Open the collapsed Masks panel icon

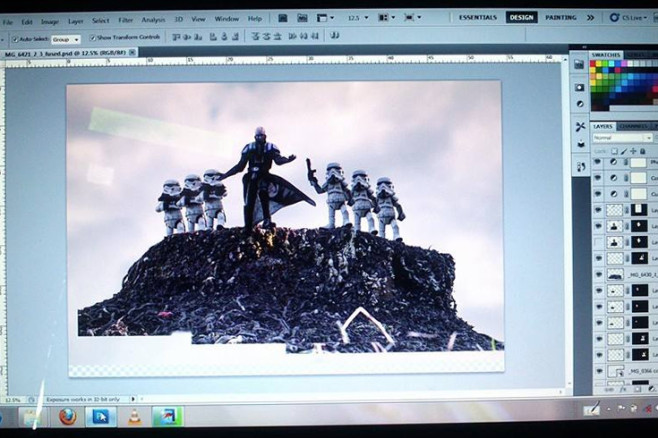coord(580,87)
